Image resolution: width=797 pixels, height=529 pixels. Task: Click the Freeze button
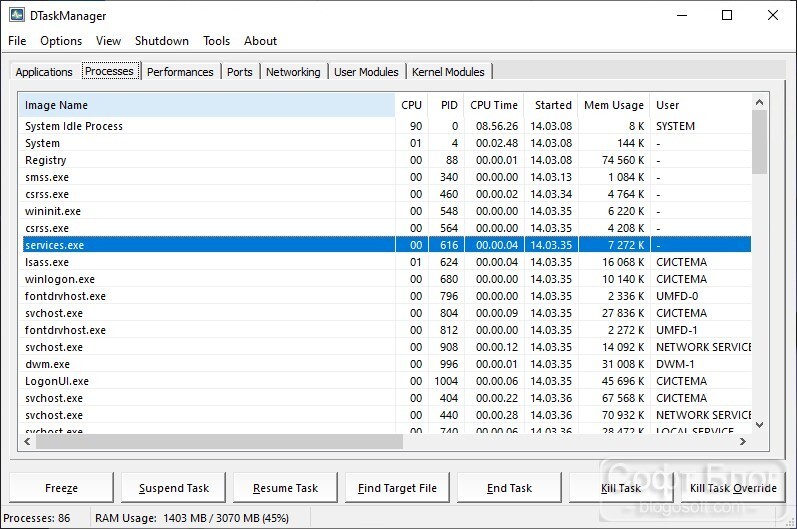tap(62, 488)
